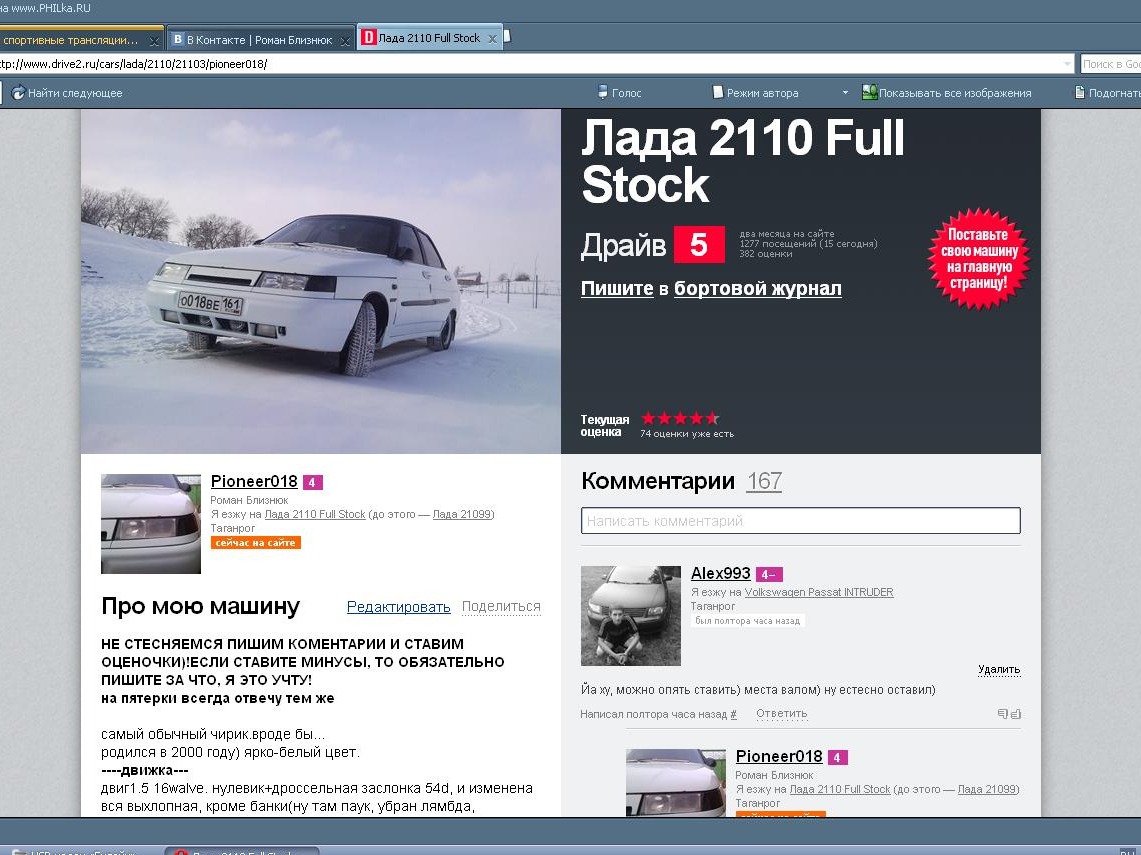1141x855 pixels.
Task: Open the 'бортовой журнал' link
Action: [758, 289]
